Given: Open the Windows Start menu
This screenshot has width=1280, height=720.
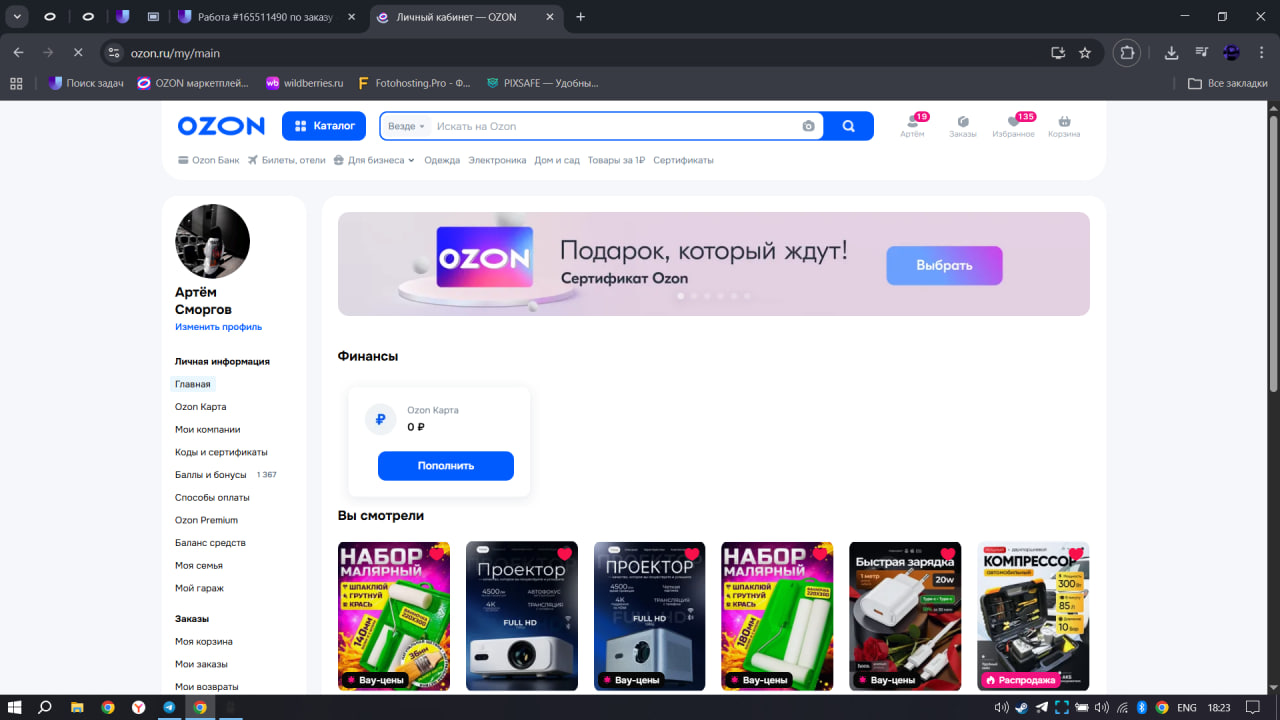Looking at the screenshot, I should [15, 707].
